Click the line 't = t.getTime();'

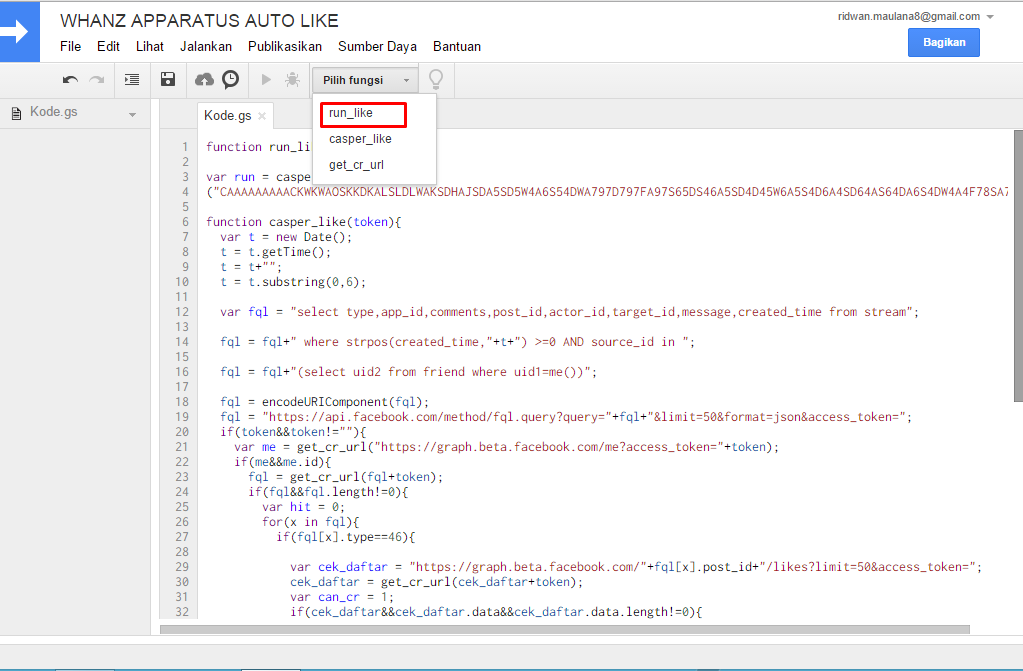pyautogui.click(x=275, y=252)
